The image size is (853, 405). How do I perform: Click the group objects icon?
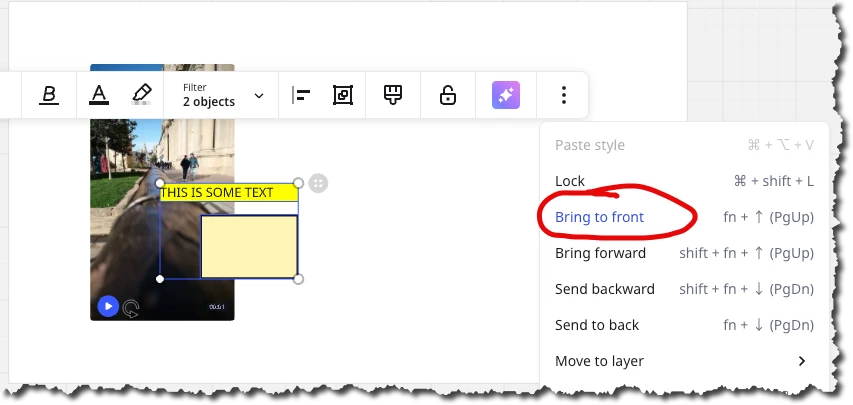(343, 95)
